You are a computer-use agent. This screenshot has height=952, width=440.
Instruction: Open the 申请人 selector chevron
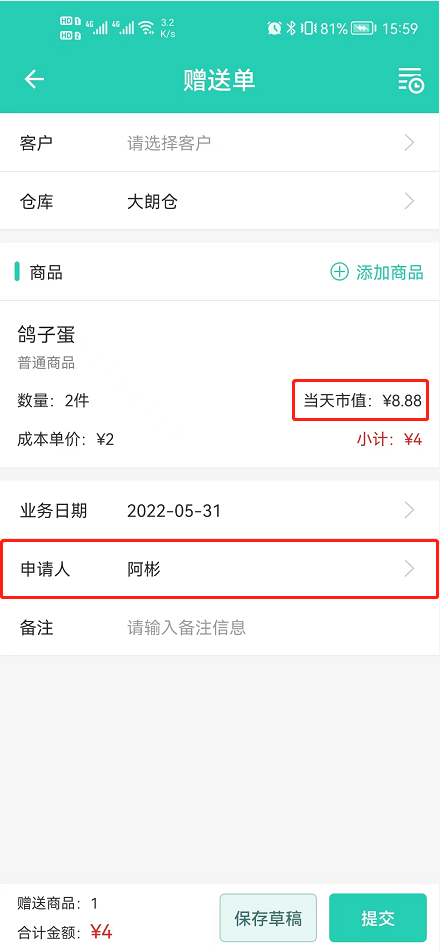coord(410,568)
